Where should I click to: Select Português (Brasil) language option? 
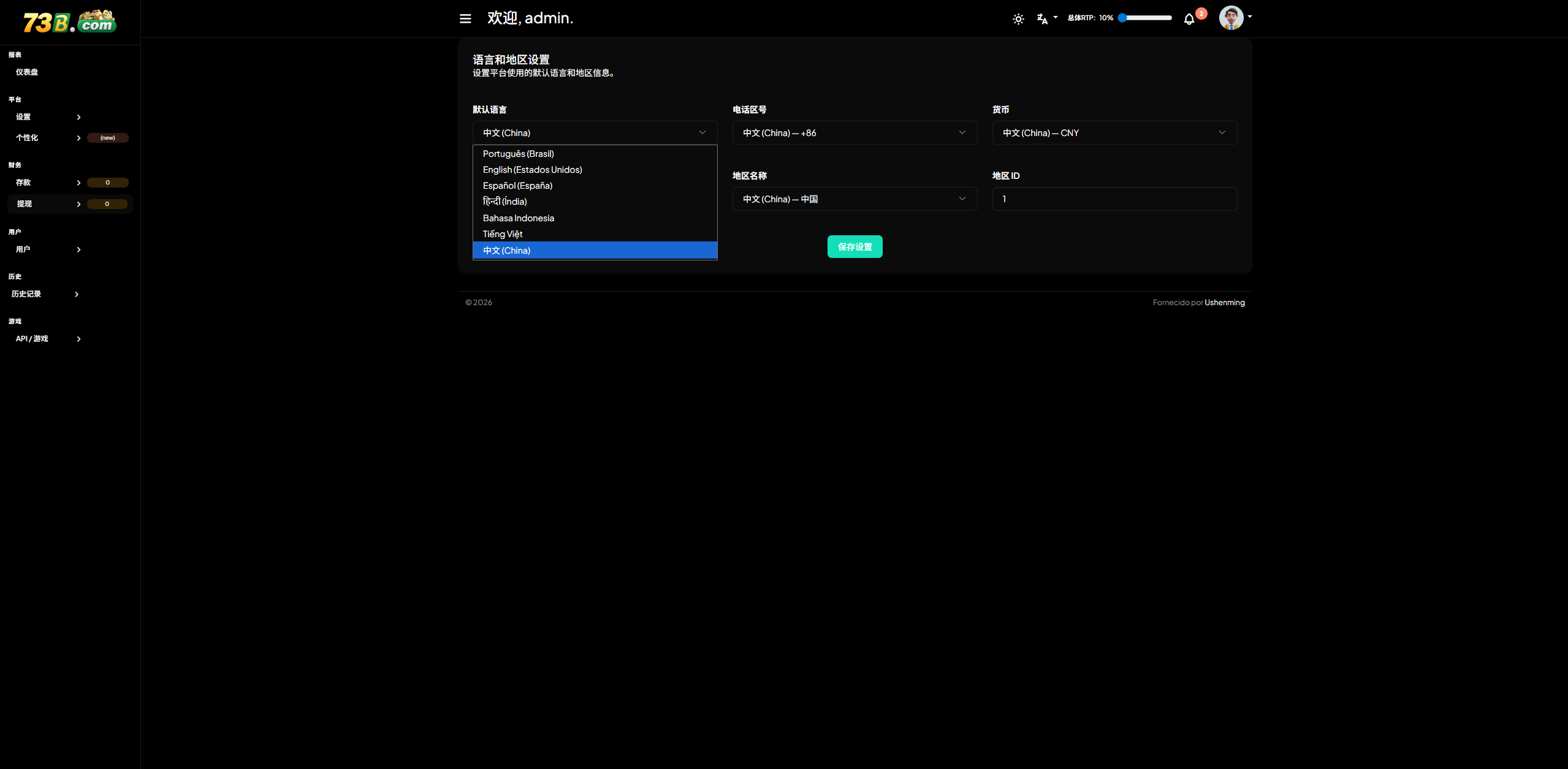coord(519,154)
